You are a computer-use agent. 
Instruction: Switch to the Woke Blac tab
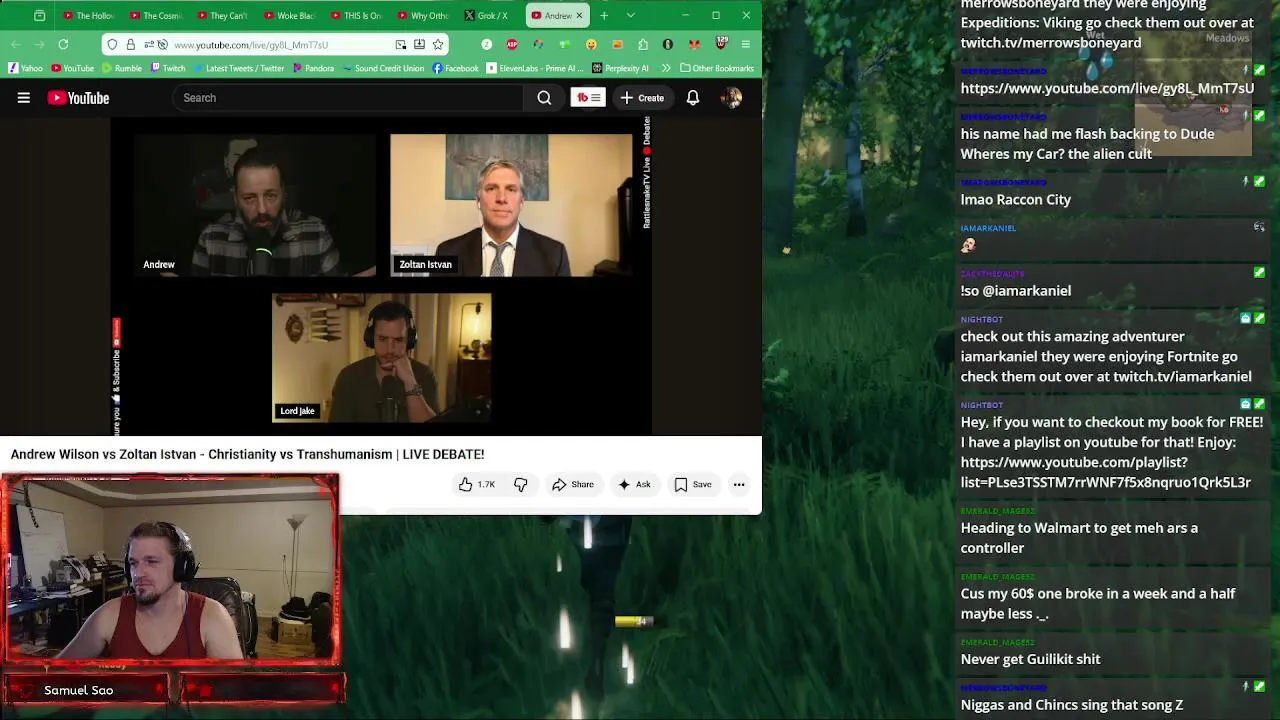(289, 15)
